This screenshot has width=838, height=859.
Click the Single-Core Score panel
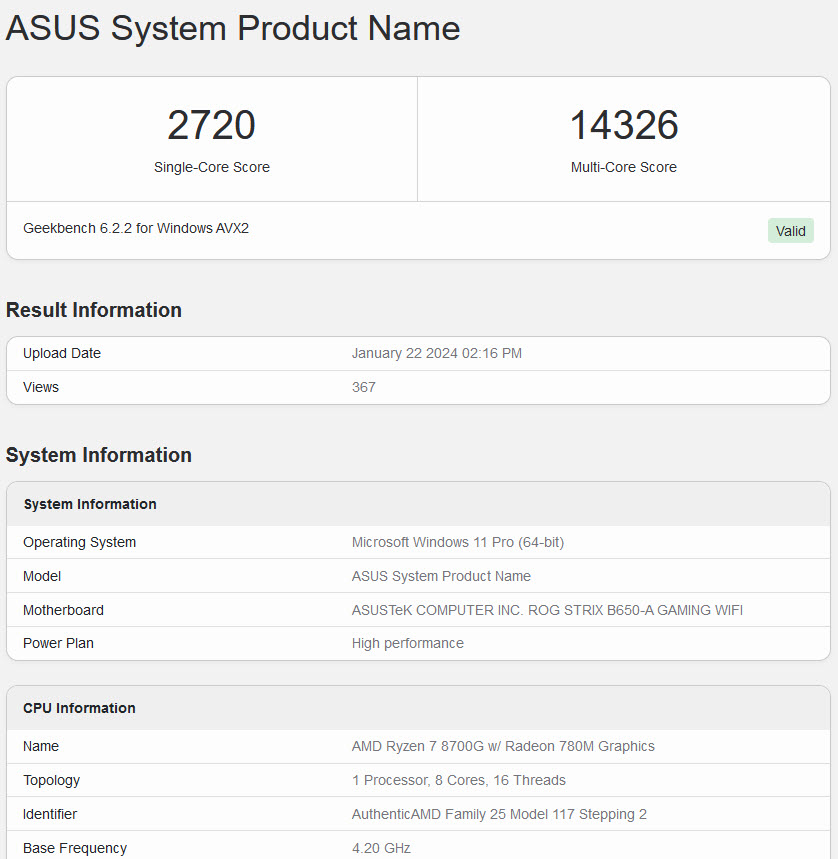tap(211, 139)
